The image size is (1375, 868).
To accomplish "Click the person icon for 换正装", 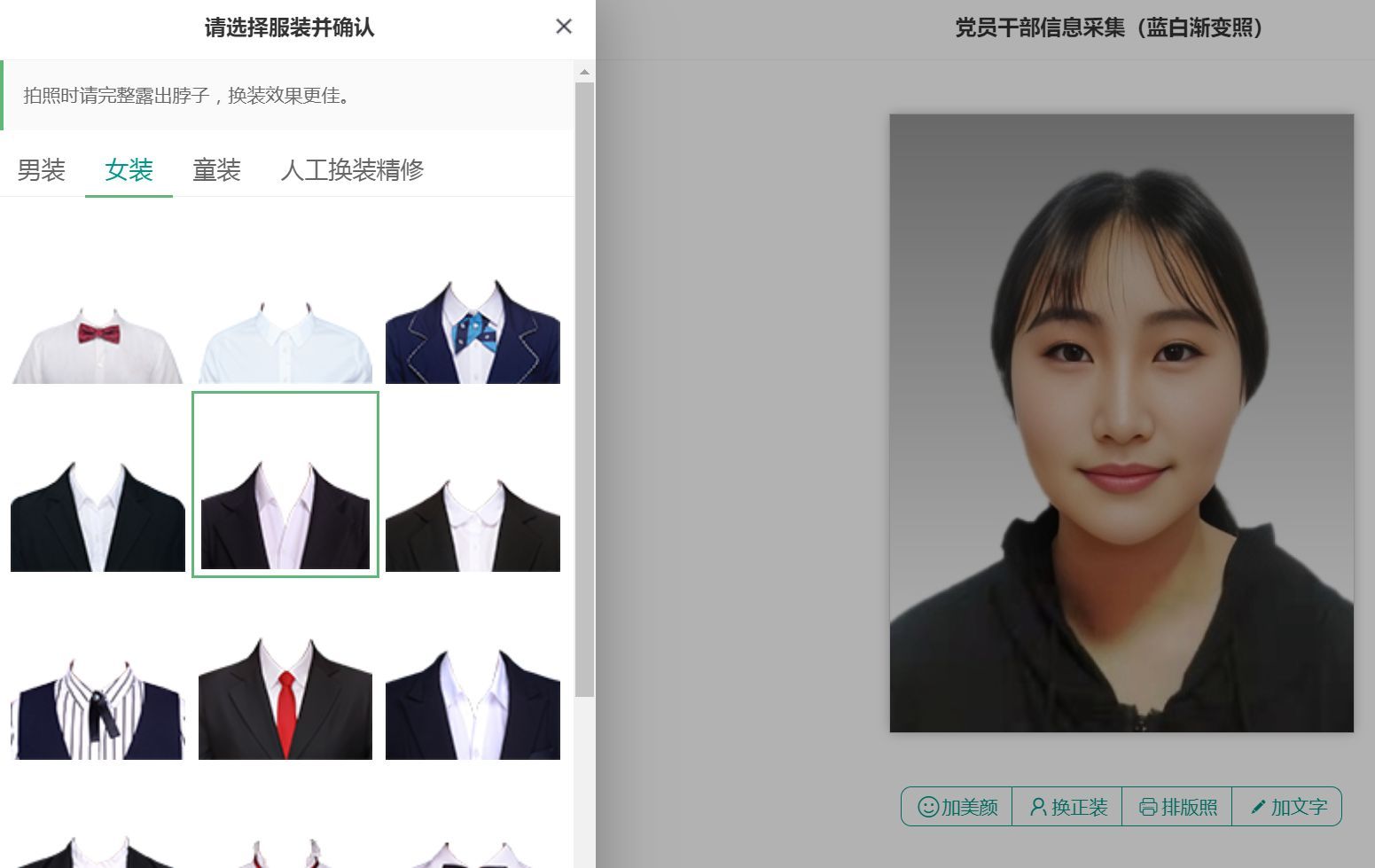I will point(1038,807).
